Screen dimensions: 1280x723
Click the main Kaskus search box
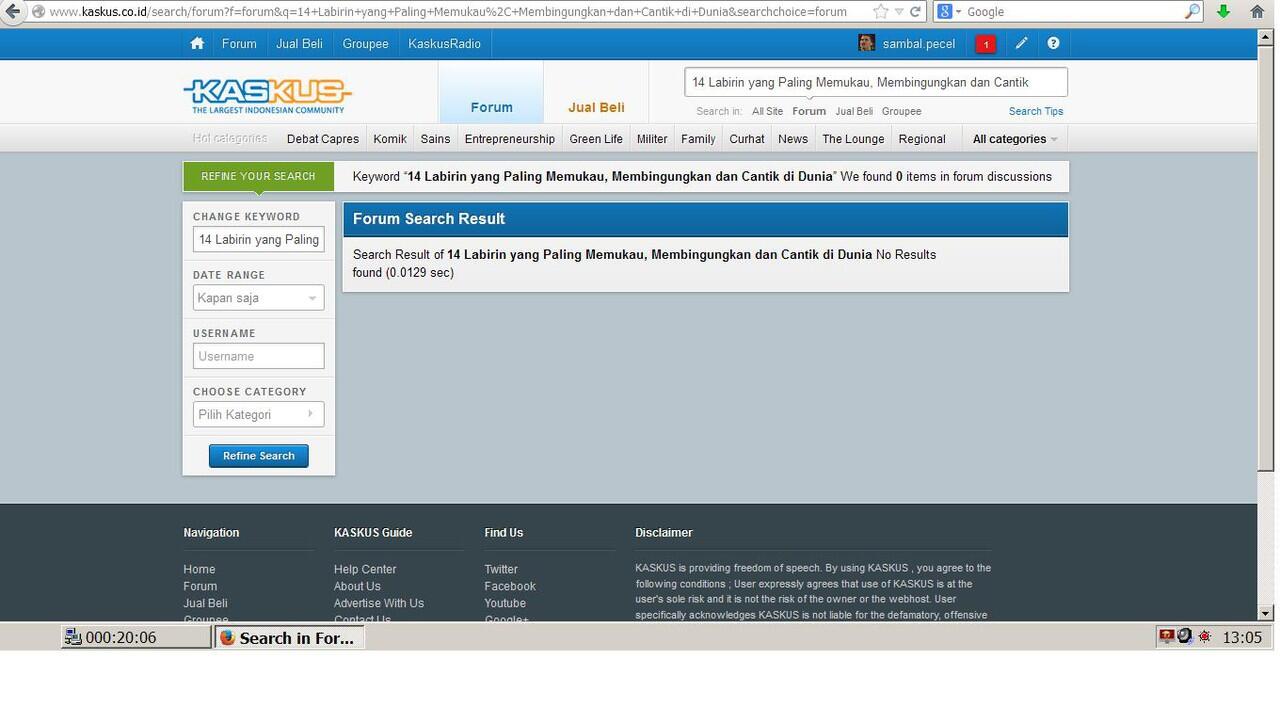click(876, 82)
